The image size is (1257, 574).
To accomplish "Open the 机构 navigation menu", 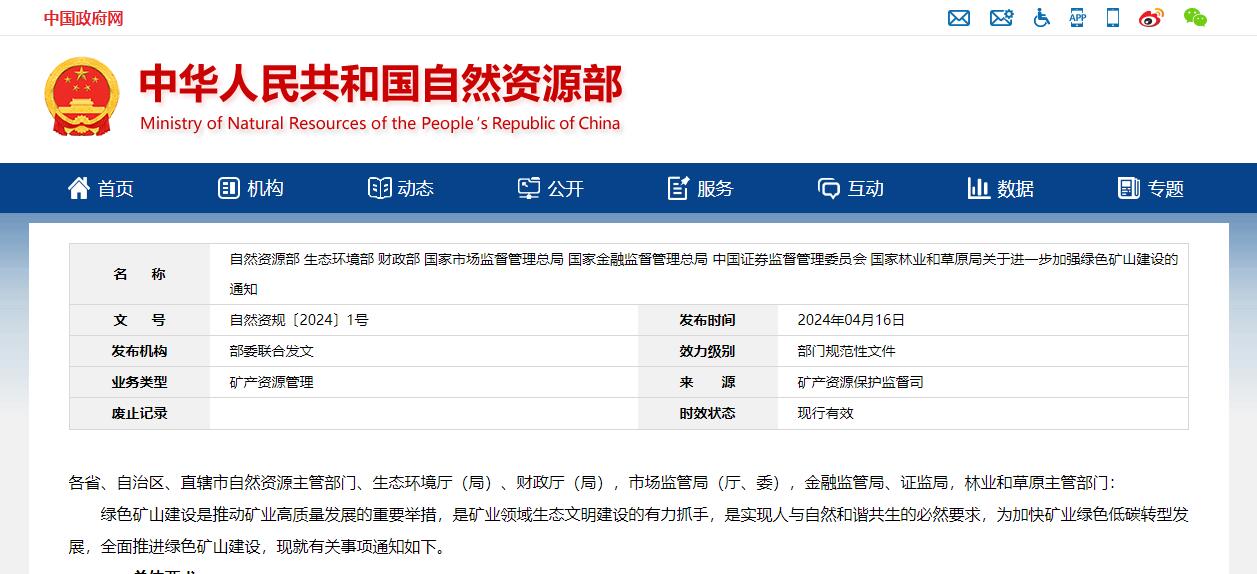I will coord(251,188).
